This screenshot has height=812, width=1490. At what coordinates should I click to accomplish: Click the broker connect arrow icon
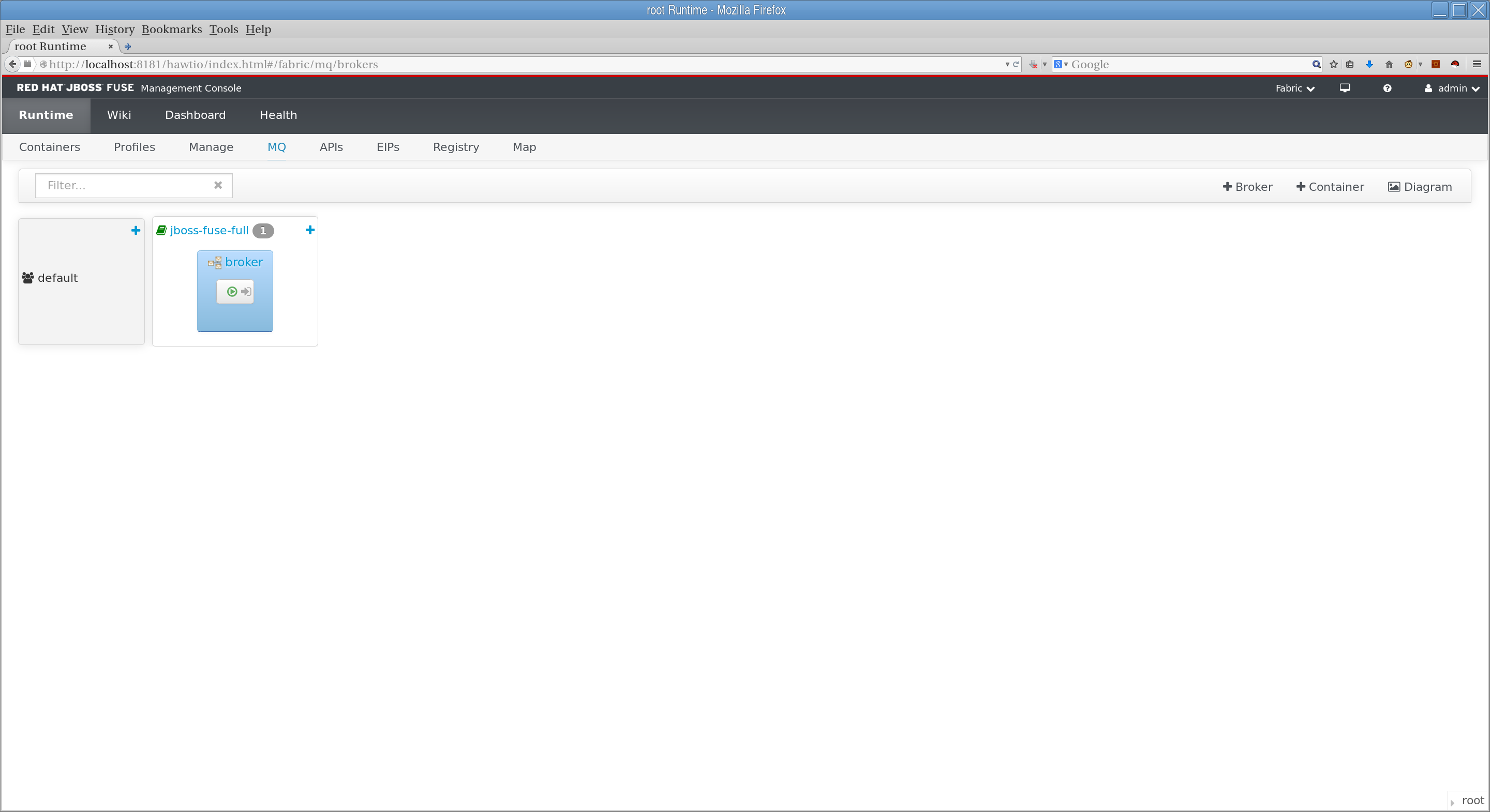point(246,292)
